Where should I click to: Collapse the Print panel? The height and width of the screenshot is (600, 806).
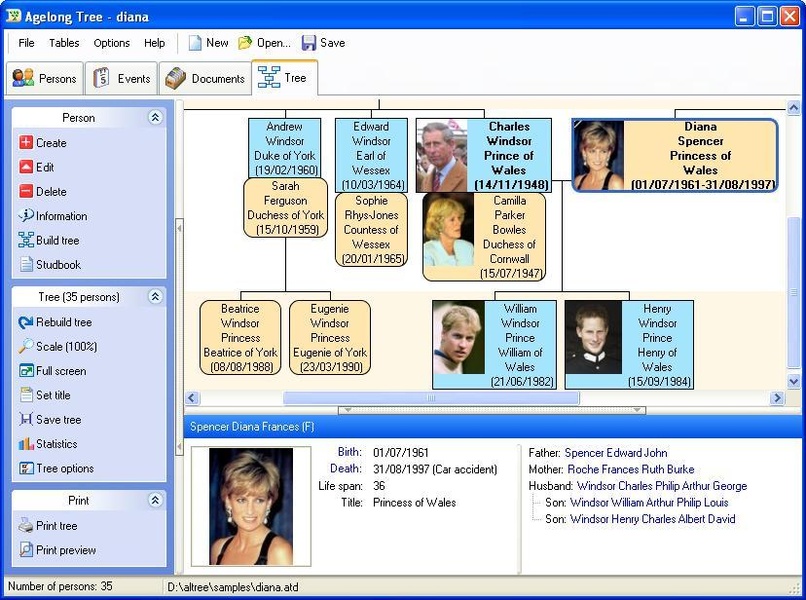pyautogui.click(x=155, y=500)
